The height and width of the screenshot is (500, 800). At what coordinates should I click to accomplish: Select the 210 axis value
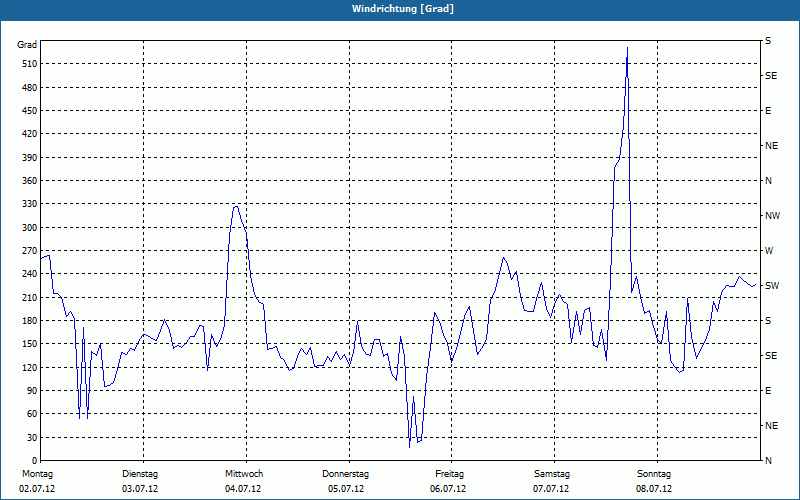pos(31,297)
